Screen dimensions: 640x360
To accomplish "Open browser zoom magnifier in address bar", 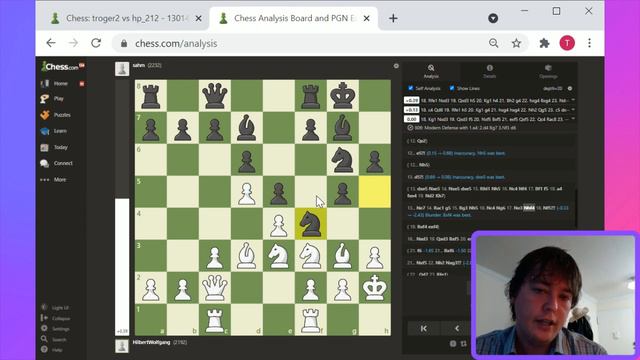I will 493,43.
